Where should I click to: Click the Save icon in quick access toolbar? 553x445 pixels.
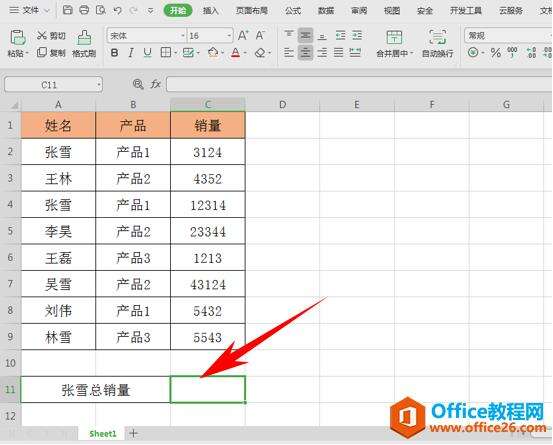pos(67,10)
